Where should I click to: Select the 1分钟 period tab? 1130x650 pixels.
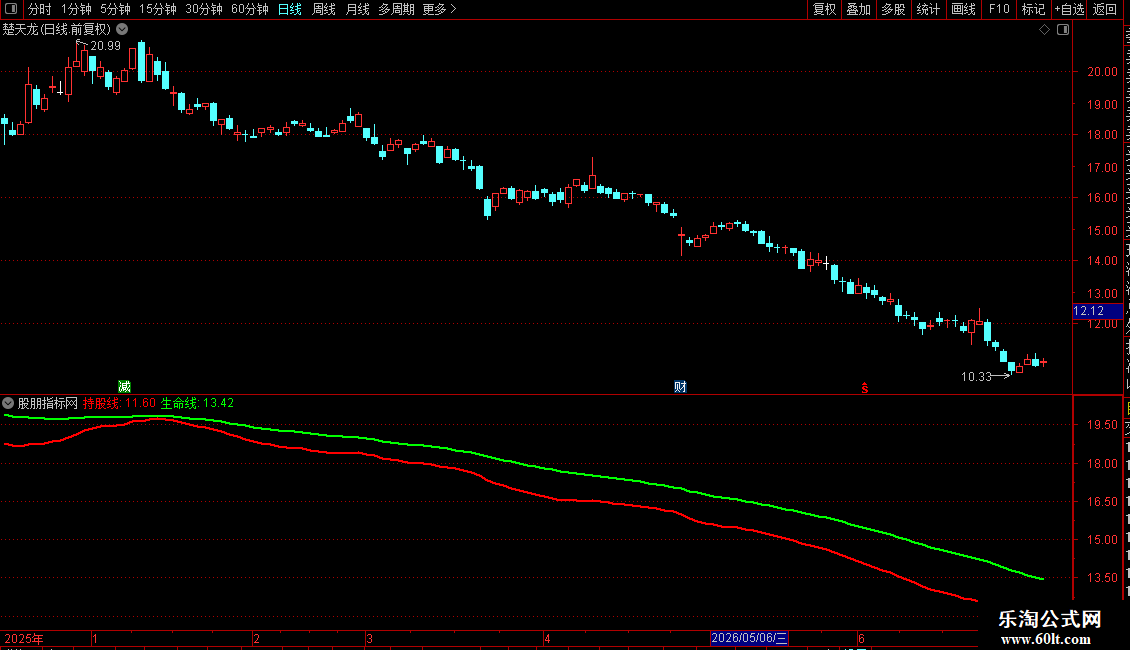76,9
